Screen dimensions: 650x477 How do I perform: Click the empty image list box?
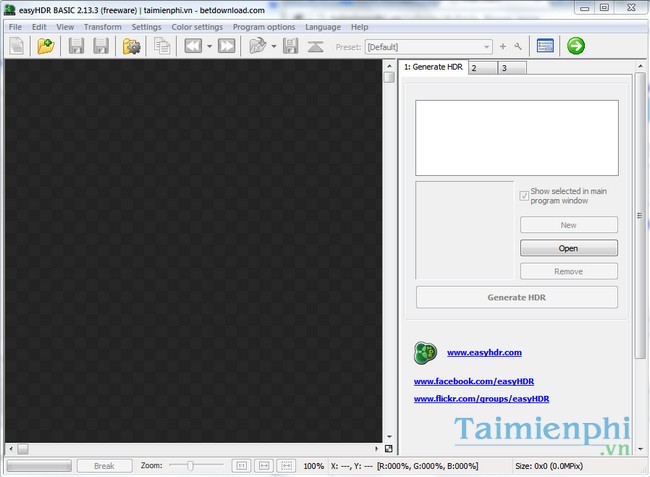click(x=517, y=138)
